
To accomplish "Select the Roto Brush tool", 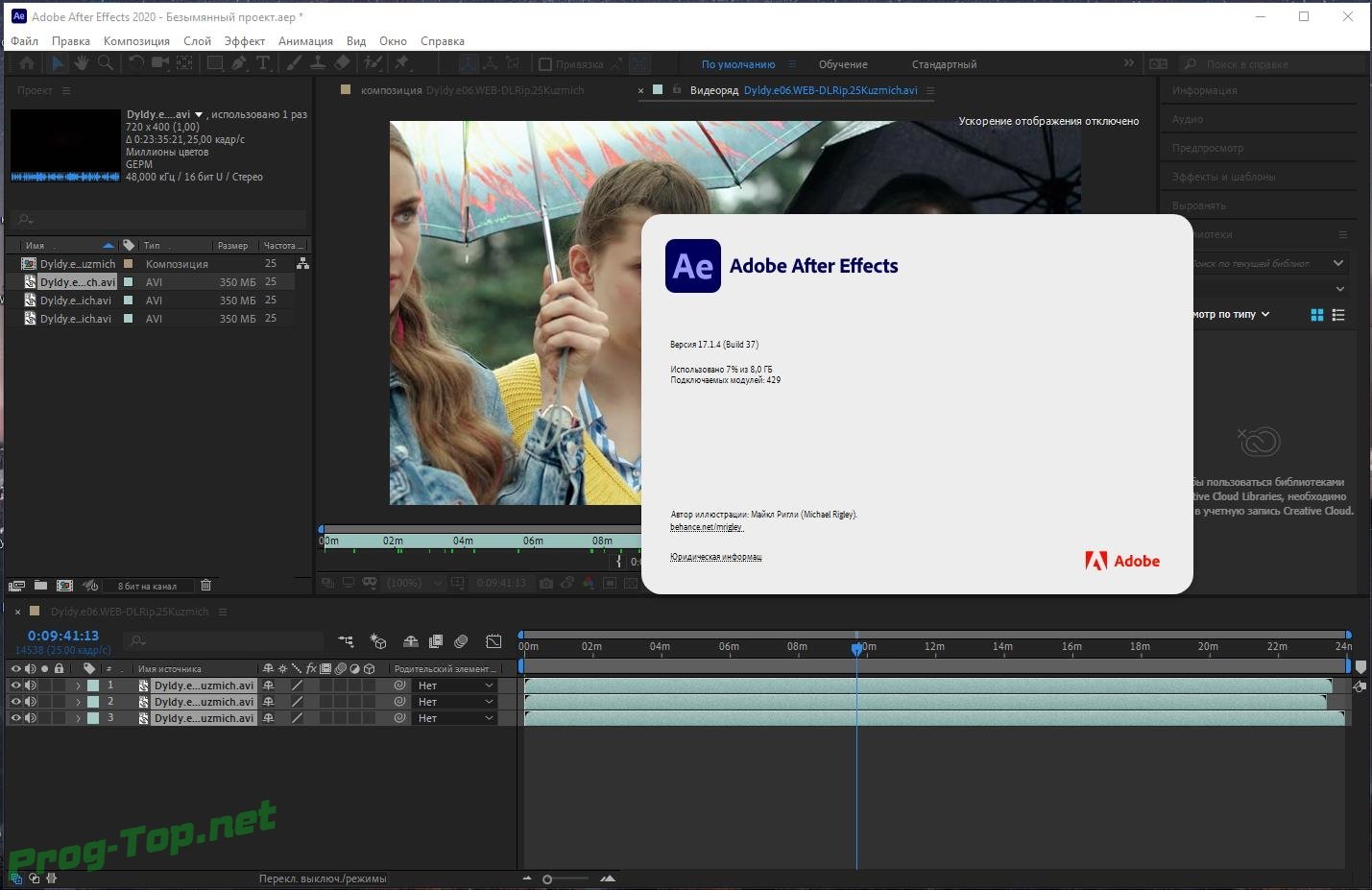I will 373,63.
